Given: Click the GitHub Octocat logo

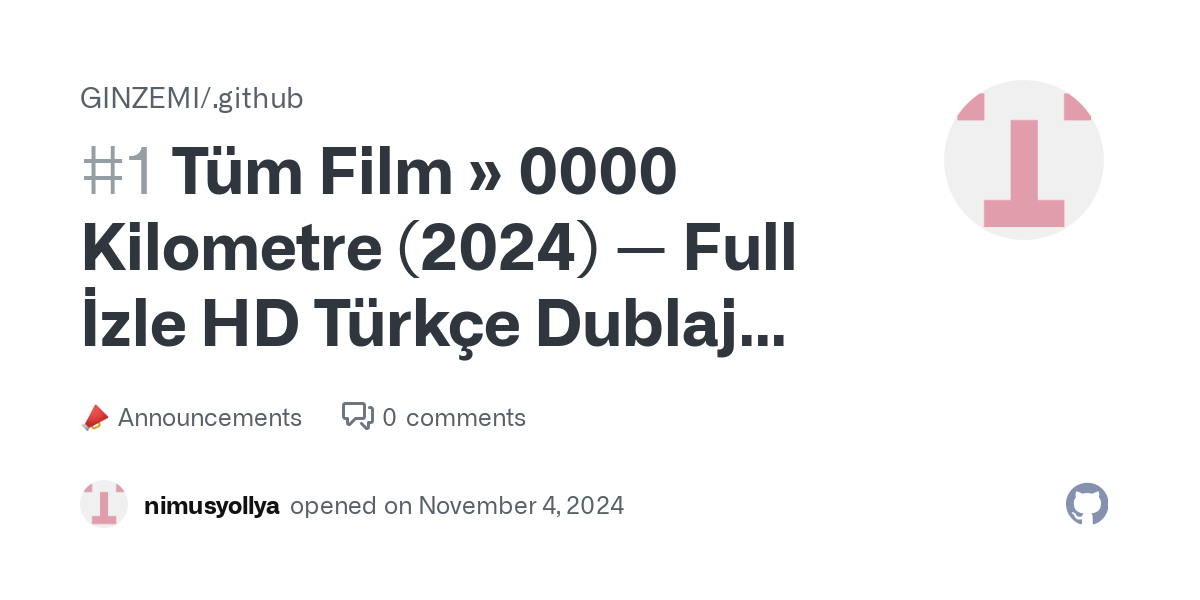Looking at the screenshot, I should pos(1087,505).
